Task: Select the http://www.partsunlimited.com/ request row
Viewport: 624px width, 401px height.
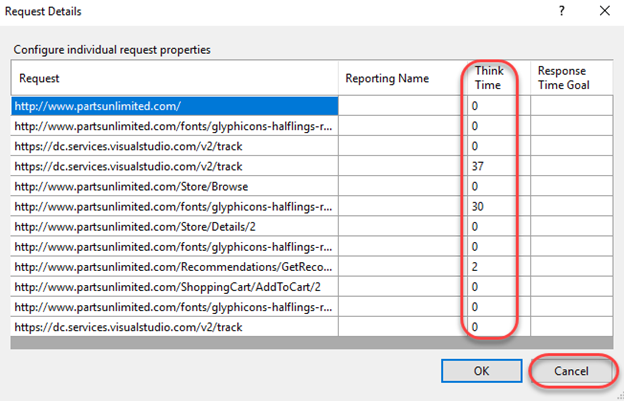Action: [x=175, y=106]
